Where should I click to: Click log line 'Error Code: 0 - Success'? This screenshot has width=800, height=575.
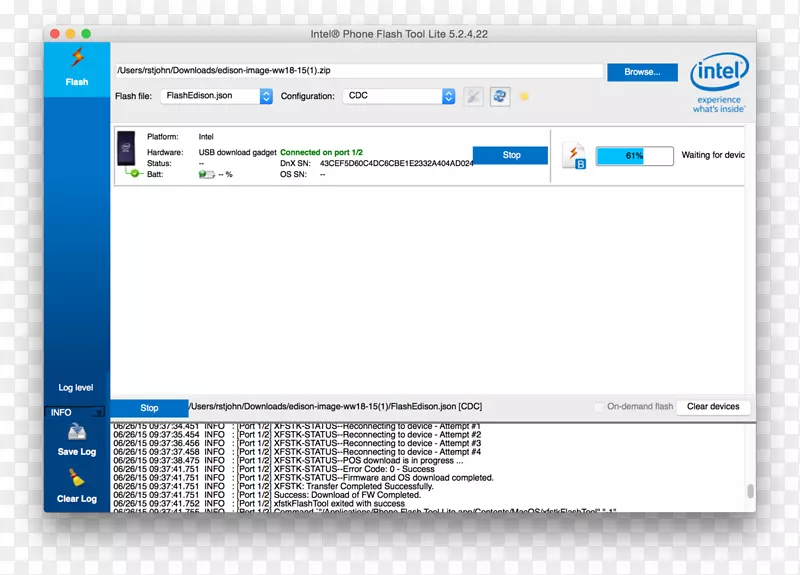point(274,469)
